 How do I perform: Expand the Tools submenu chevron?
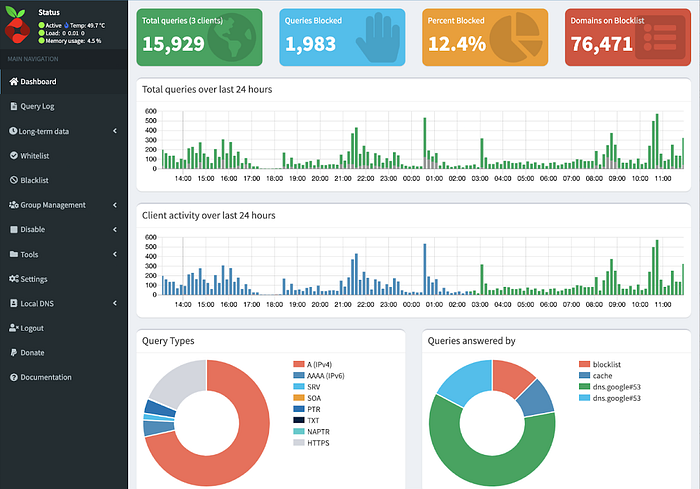[115, 254]
